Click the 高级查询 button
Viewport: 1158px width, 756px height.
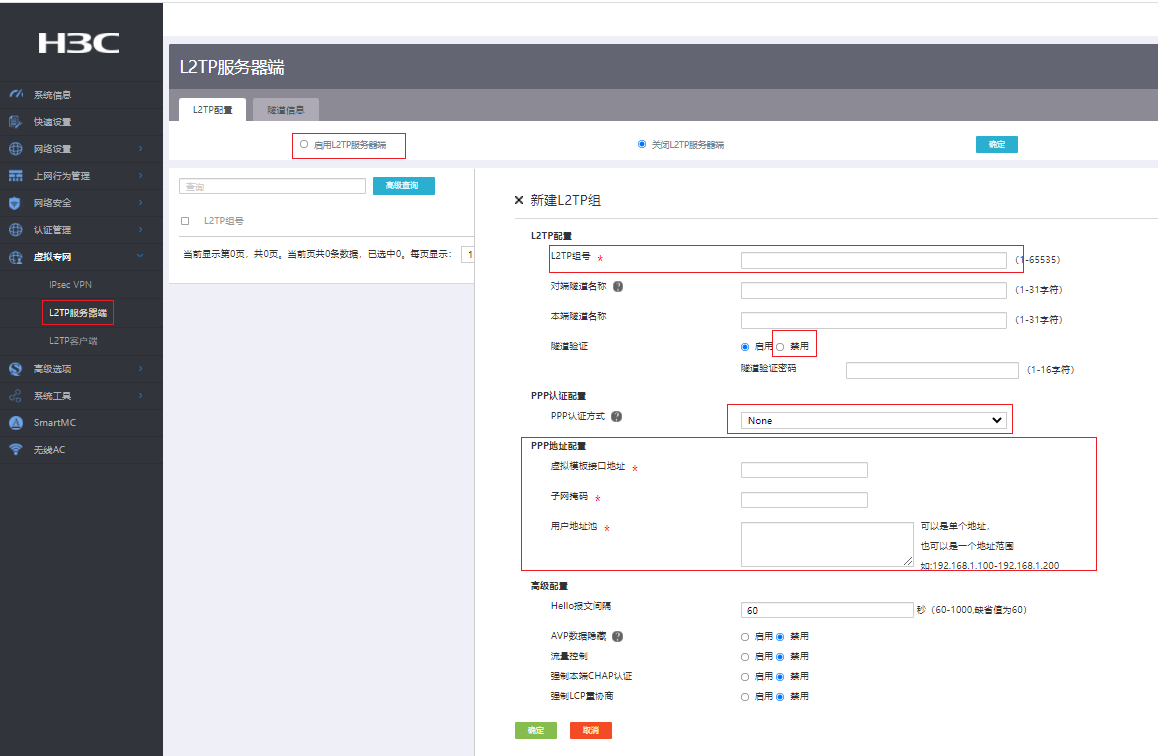[x=403, y=185]
